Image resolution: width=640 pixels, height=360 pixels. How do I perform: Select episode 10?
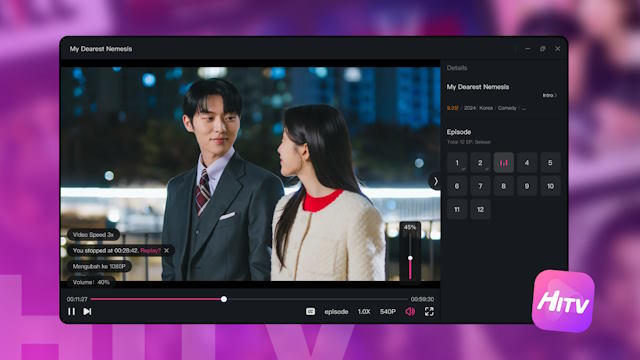[x=550, y=186]
